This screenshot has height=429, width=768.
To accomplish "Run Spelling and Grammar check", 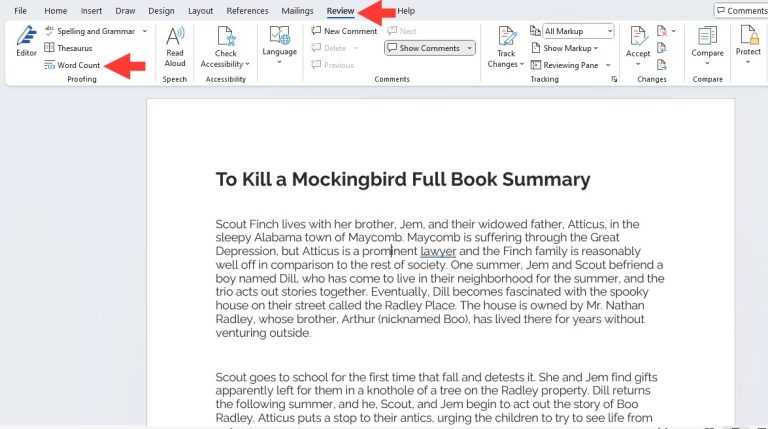I will 90,31.
